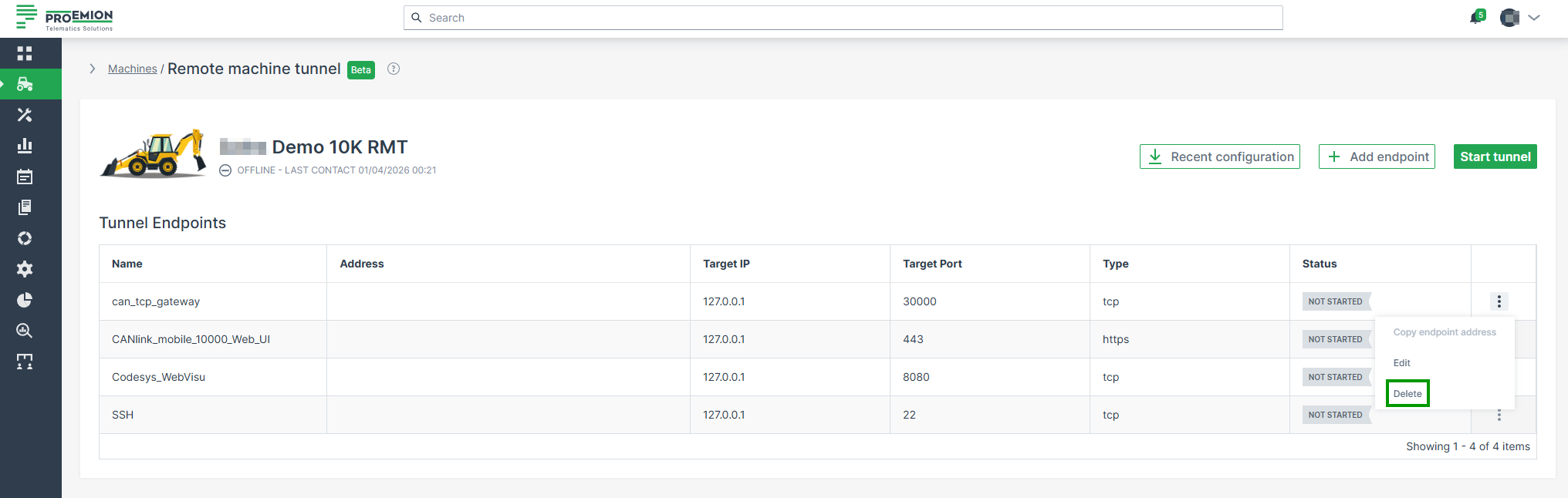Screen dimensions: 1568x498
Task: Open three-dot menu for can_tcp_gateway row
Action: (x=1499, y=301)
